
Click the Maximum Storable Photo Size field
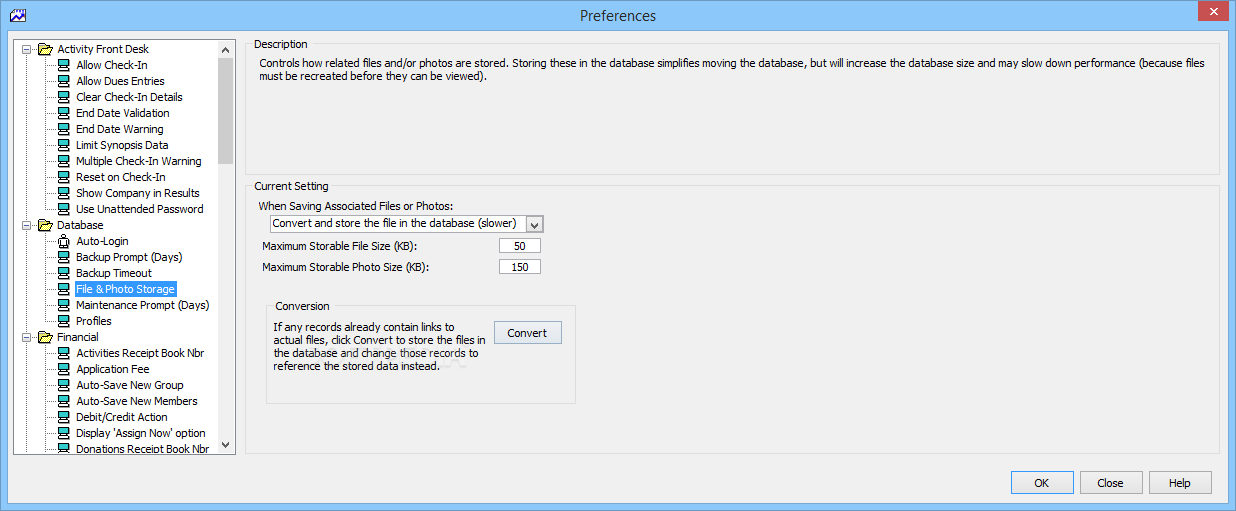pos(520,267)
